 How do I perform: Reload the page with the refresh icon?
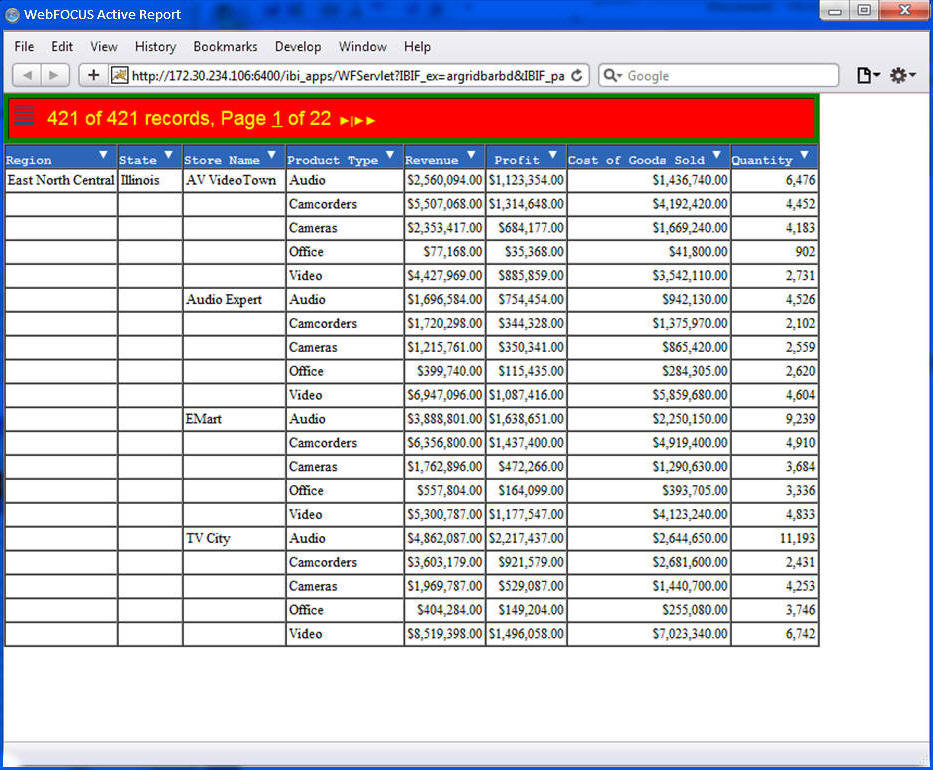tap(577, 76)
